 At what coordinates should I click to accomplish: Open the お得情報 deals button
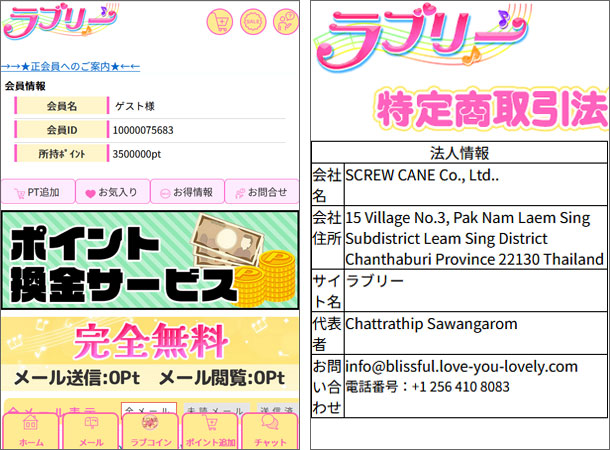tap(187, 192)
